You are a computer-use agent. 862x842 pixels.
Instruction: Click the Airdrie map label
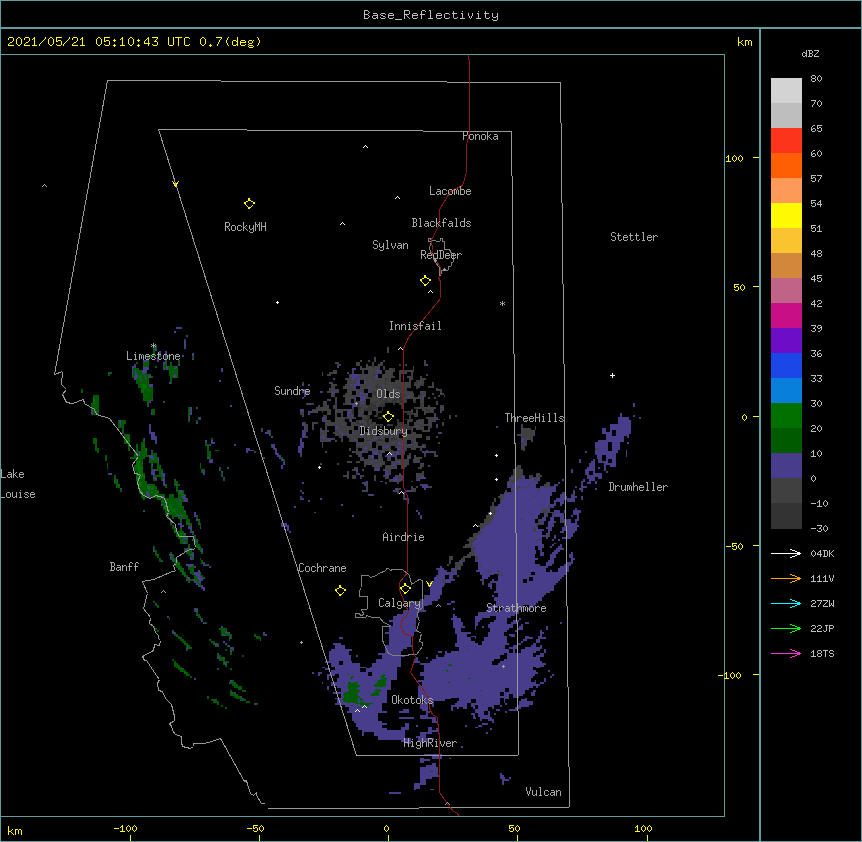(x=404, y=537)
